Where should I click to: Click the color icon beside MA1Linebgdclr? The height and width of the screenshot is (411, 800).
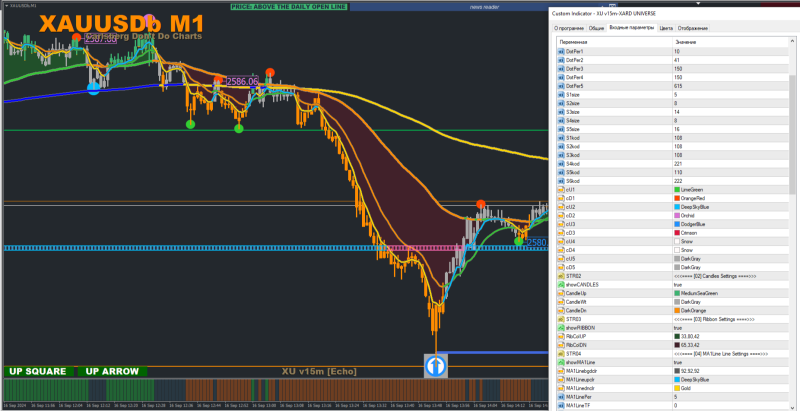(x=562, y=371)
